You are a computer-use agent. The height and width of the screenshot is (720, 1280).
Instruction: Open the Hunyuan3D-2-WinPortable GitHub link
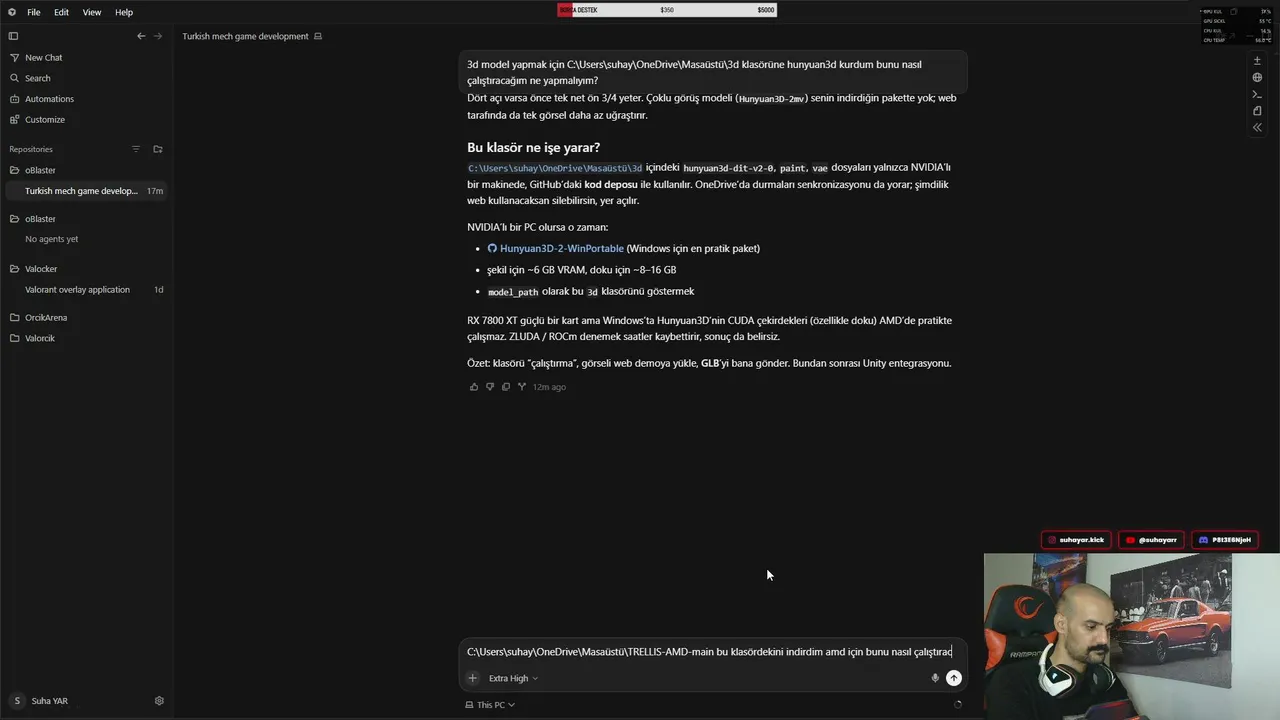click(556, 249)
